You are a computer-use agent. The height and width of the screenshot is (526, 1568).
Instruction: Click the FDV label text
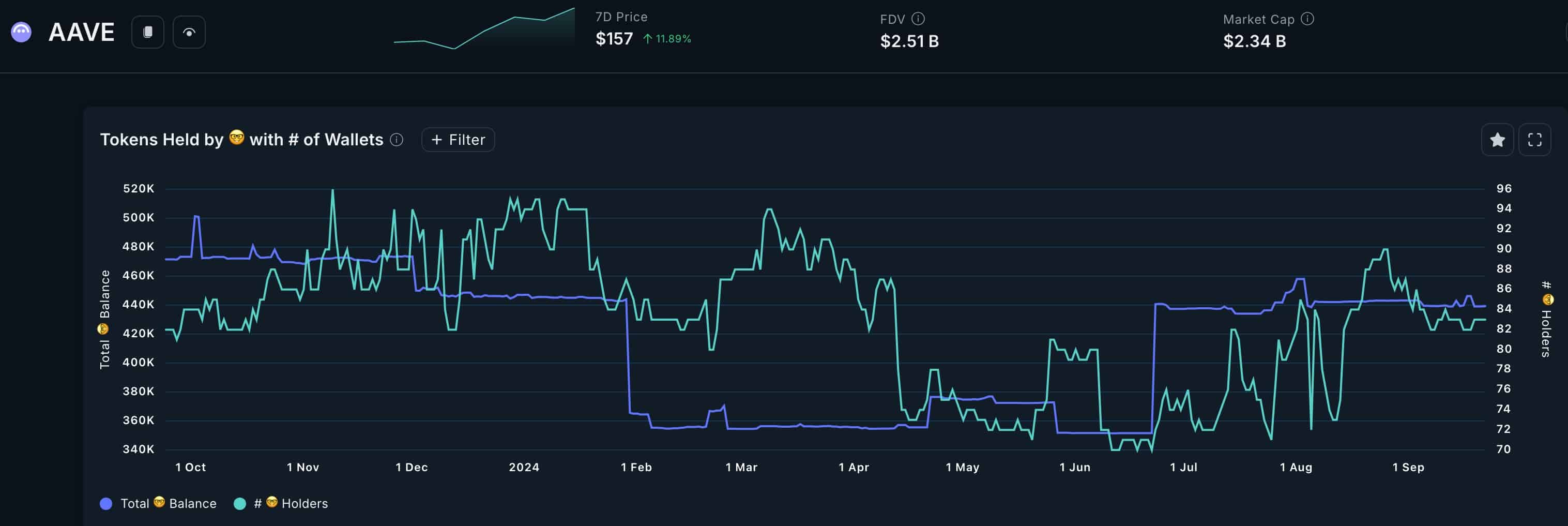tap(892, 20)
